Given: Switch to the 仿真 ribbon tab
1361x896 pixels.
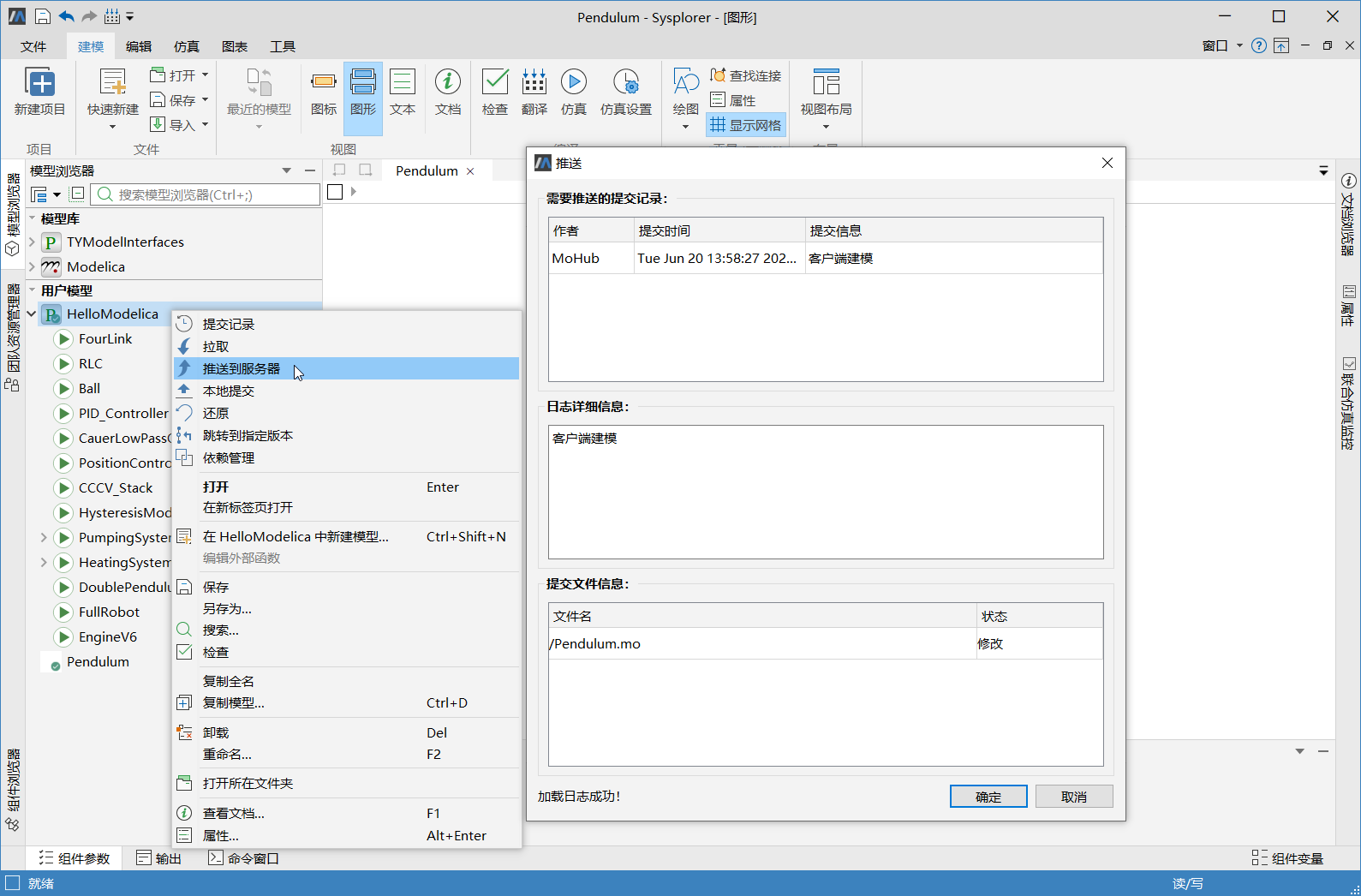Looking at the screenshot, I should point(187,46).
